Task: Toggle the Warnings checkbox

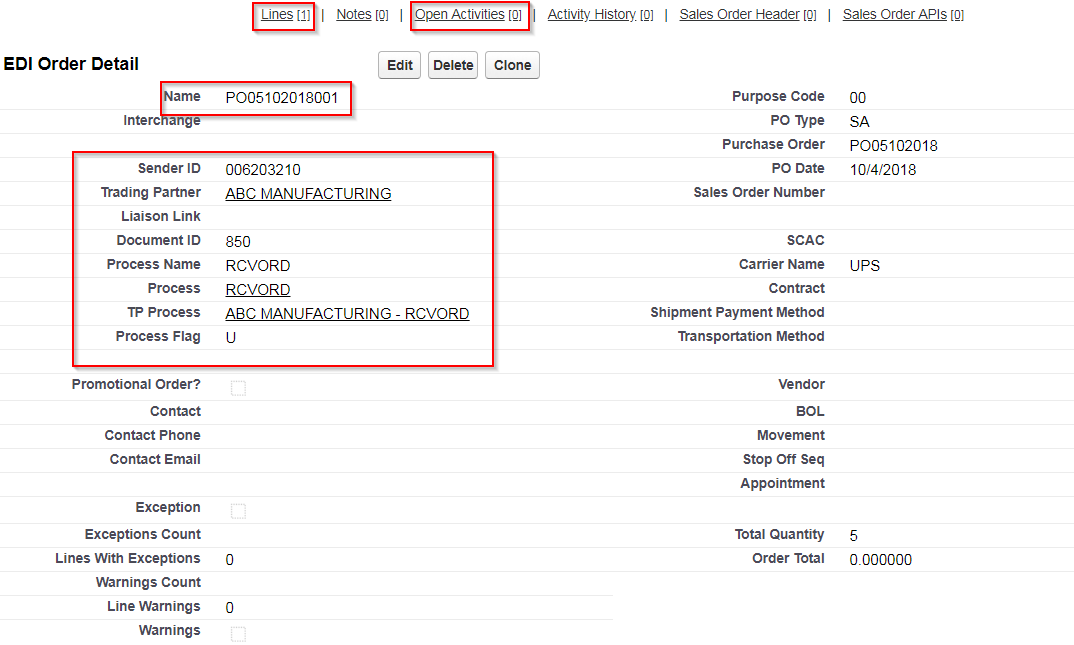Action: [238, 634]
